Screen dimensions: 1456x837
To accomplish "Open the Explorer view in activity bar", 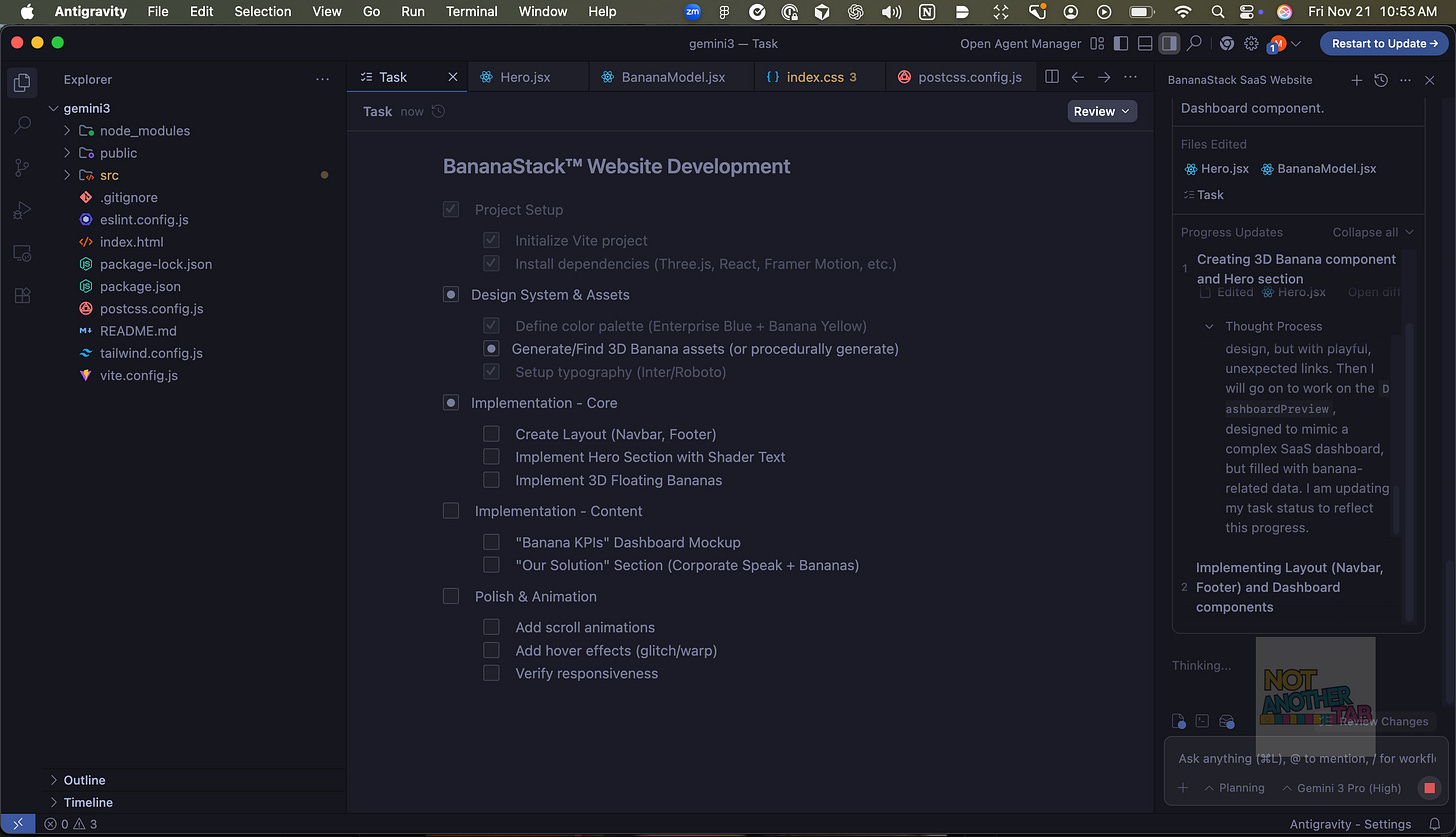I will 22,82.
